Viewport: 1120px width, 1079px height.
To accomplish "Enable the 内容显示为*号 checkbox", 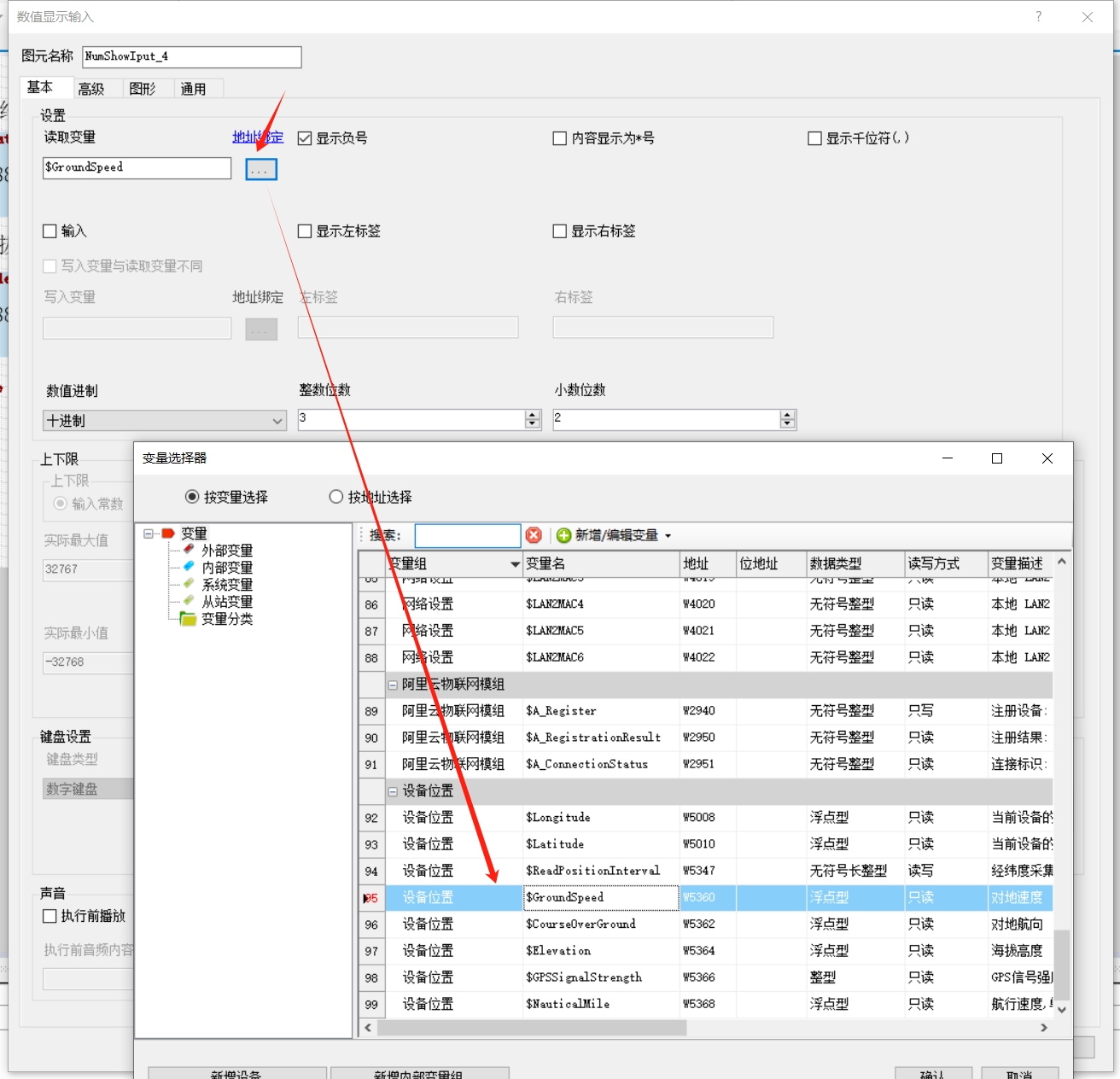I will 560,138.
